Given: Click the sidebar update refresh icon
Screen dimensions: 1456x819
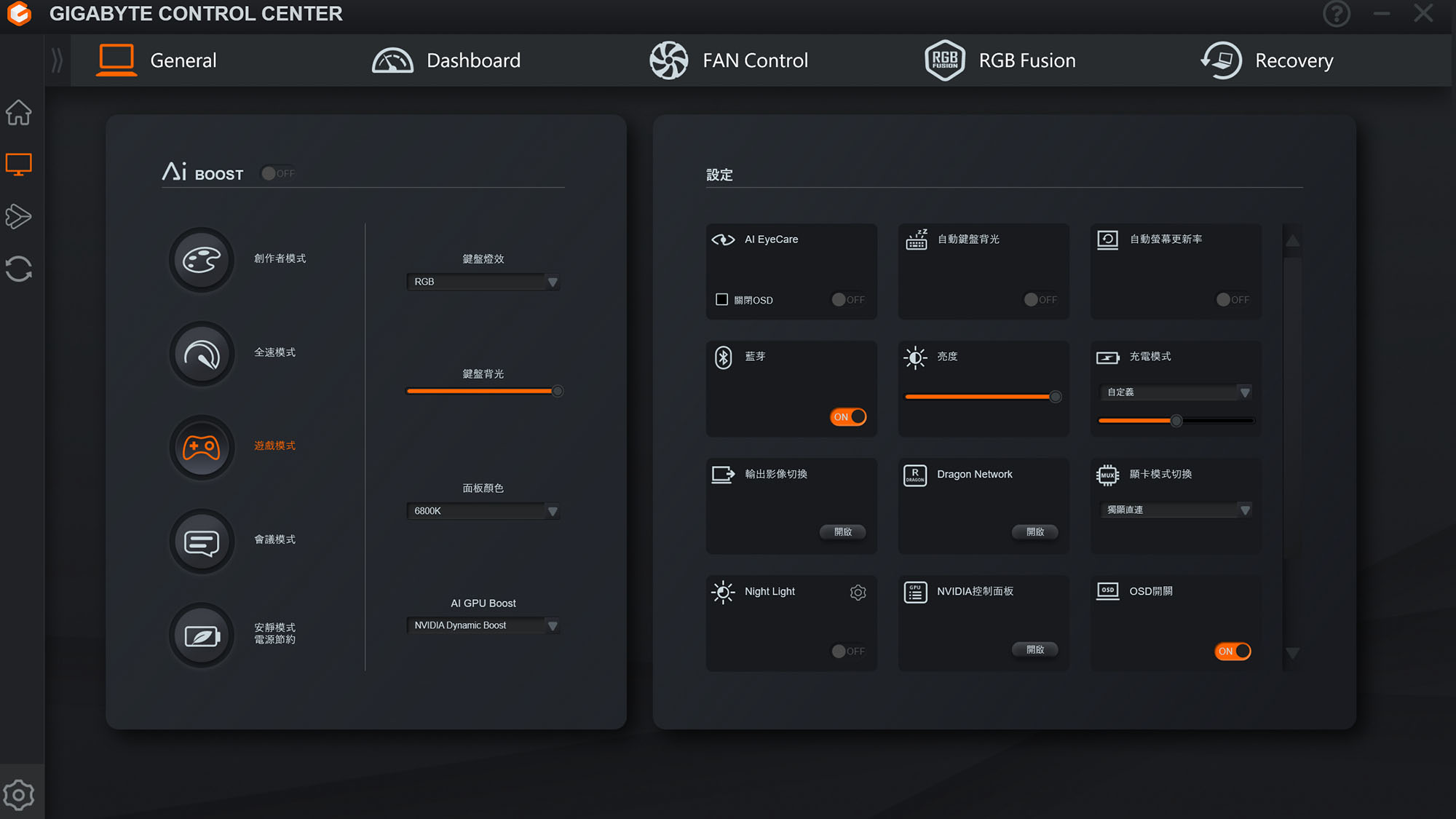Looking at the screenshot, I should tap(19, 269).
